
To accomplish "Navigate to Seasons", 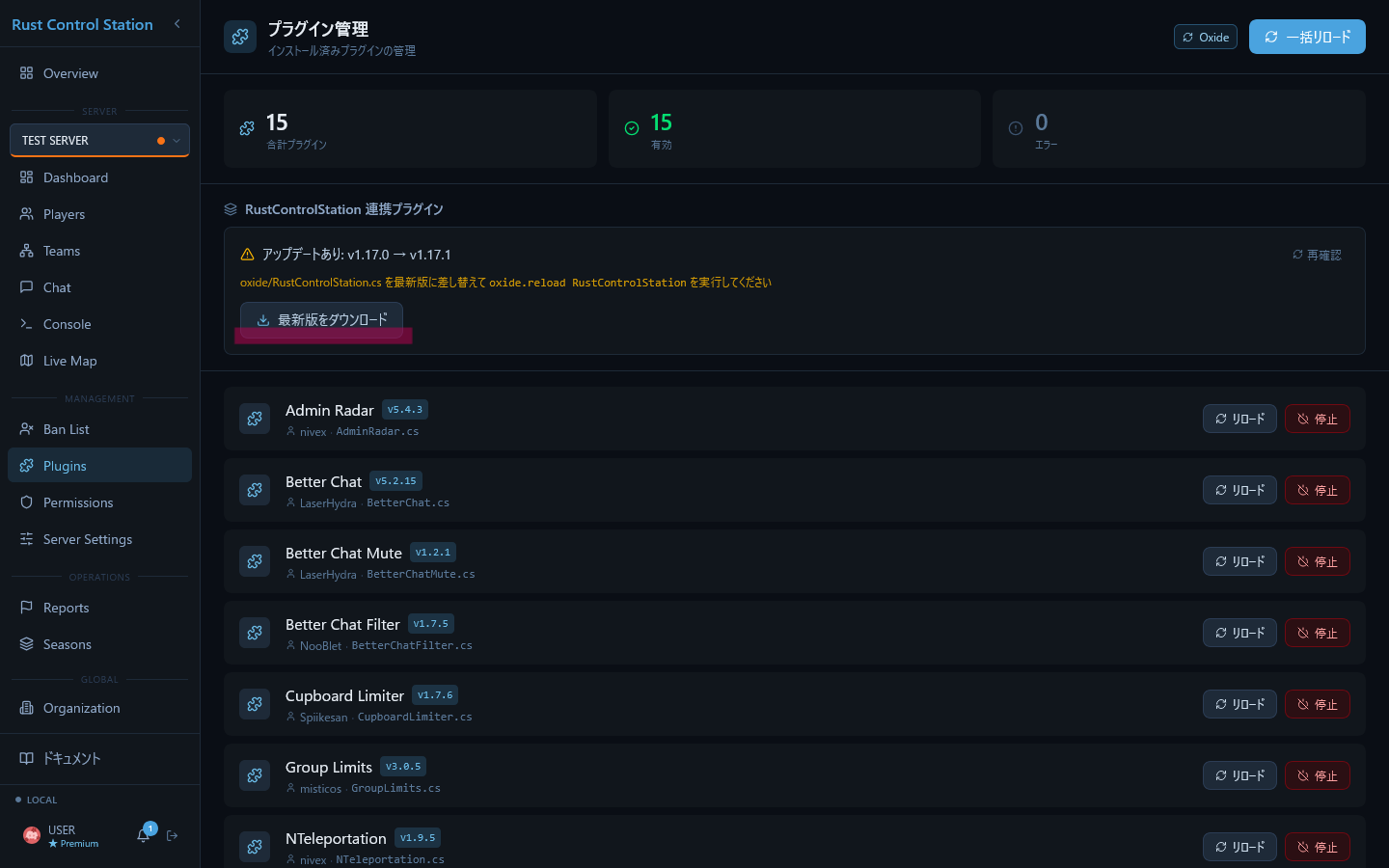I will (99, 644).
